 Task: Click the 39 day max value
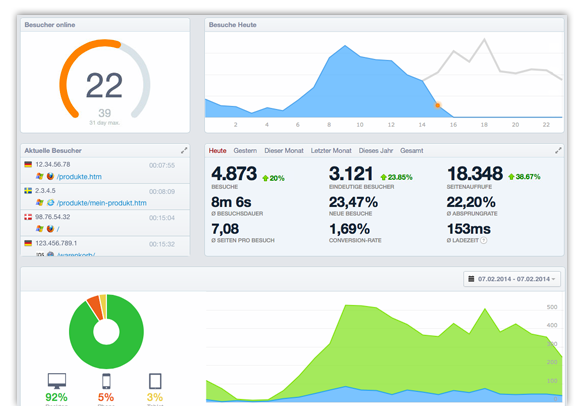104,113
